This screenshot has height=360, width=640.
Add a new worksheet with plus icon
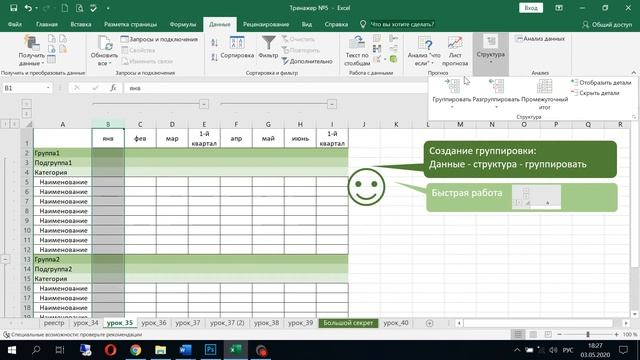429,323
